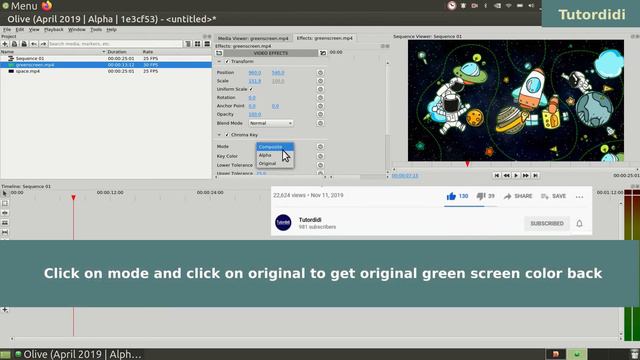Screen dimensions: 640x360
Task: Open the Help menu
Action: tap(111, 30)
